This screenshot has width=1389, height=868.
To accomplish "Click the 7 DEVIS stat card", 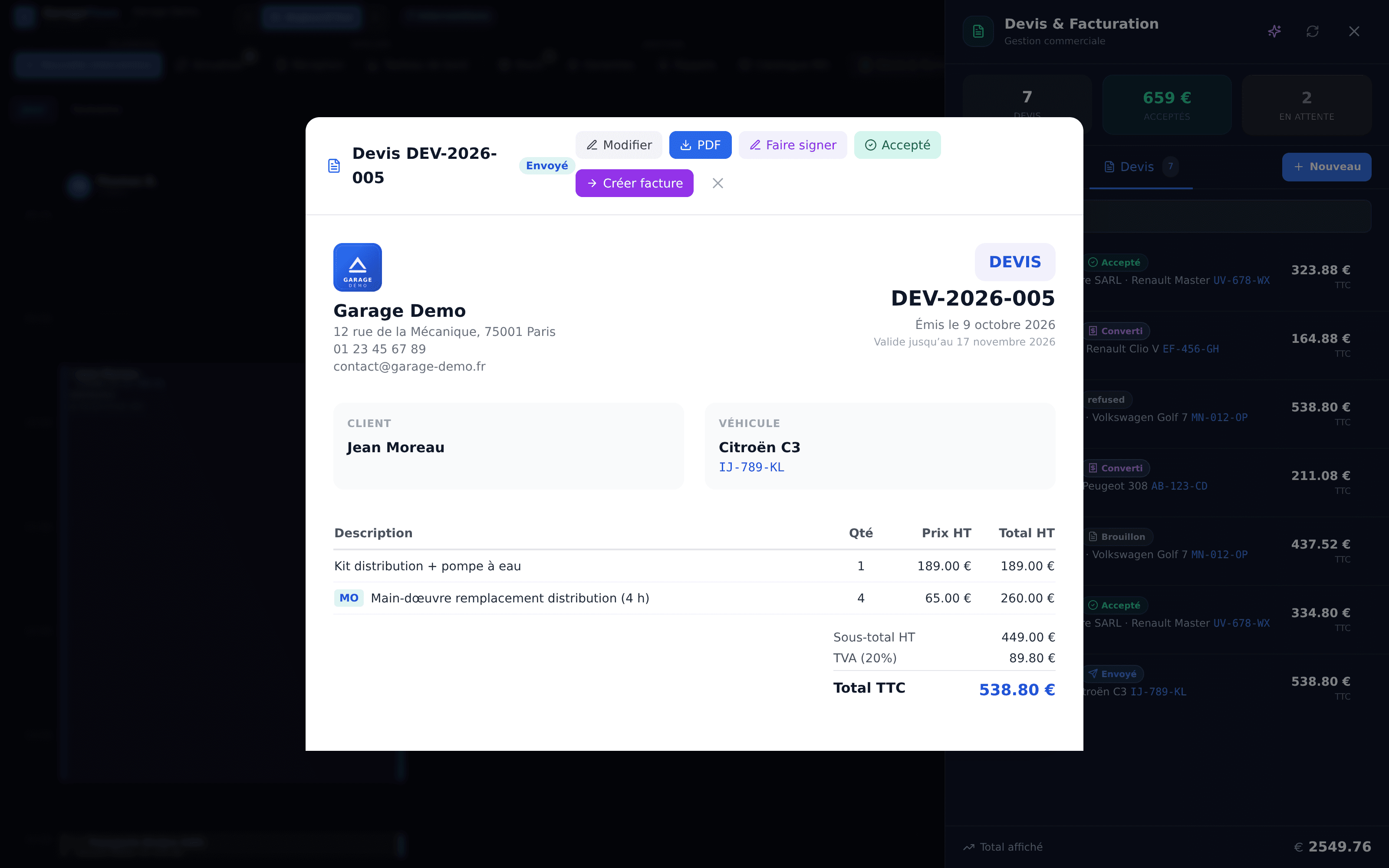I will point(1027,105).
